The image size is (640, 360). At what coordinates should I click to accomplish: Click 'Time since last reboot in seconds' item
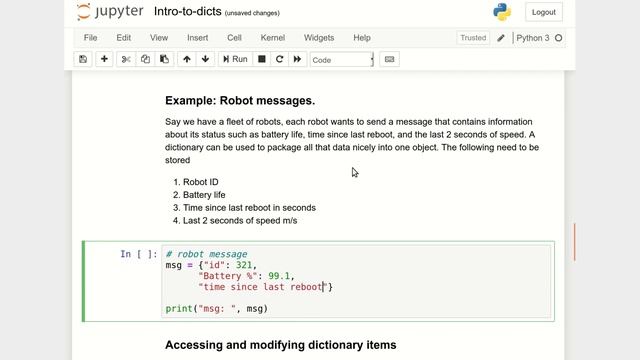249,208
